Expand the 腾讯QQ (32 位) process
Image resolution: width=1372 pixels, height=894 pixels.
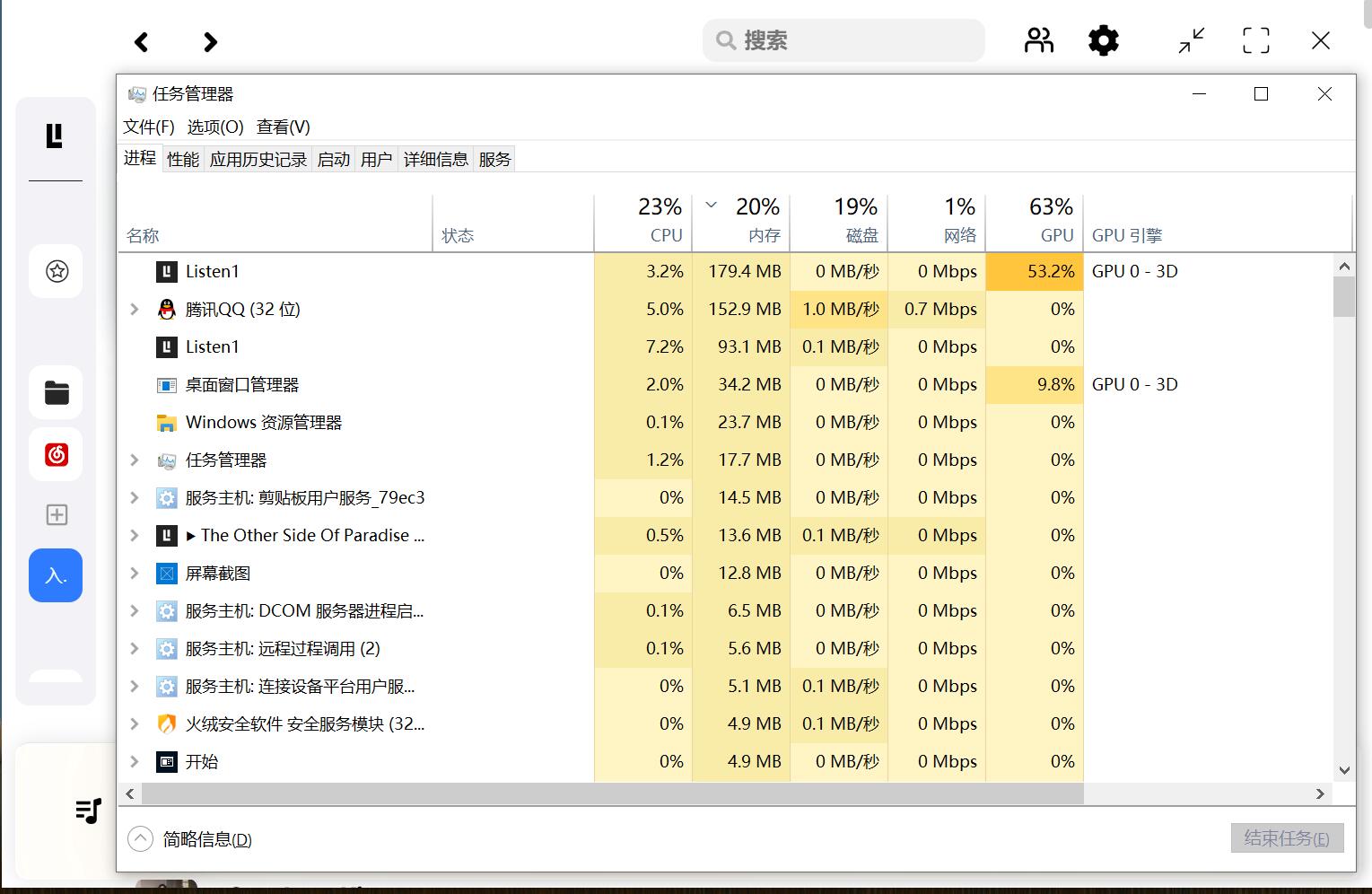tap(135, 309)
